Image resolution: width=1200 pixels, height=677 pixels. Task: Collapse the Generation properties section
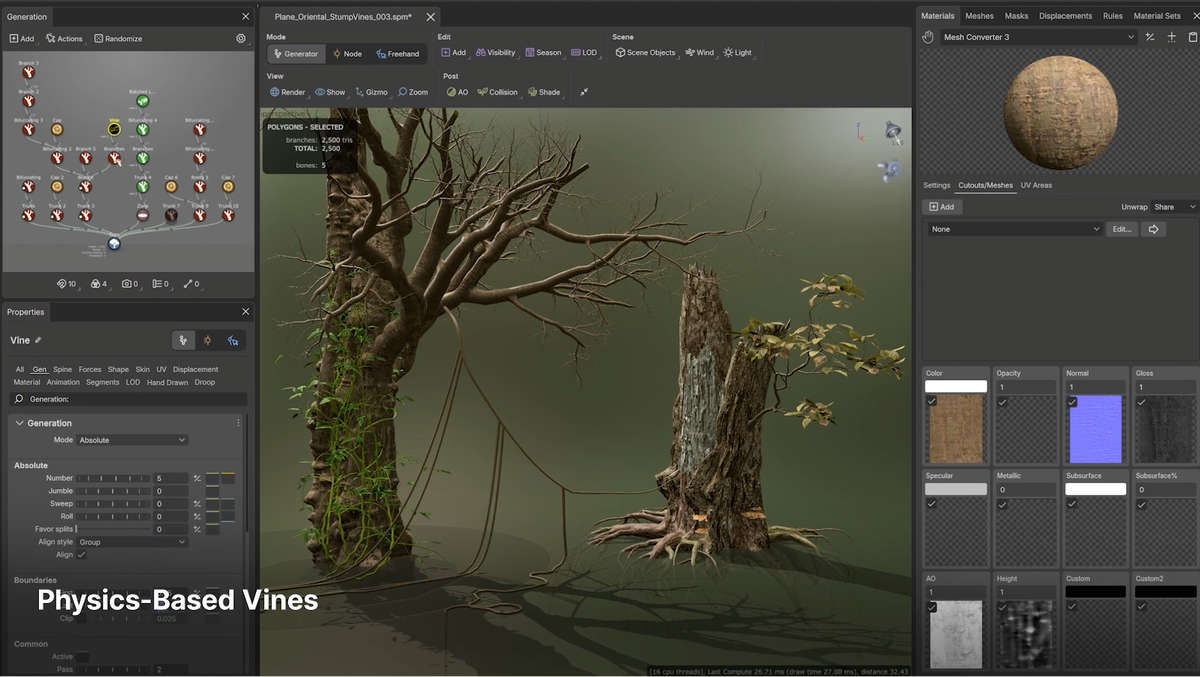(x=19, y=423)
